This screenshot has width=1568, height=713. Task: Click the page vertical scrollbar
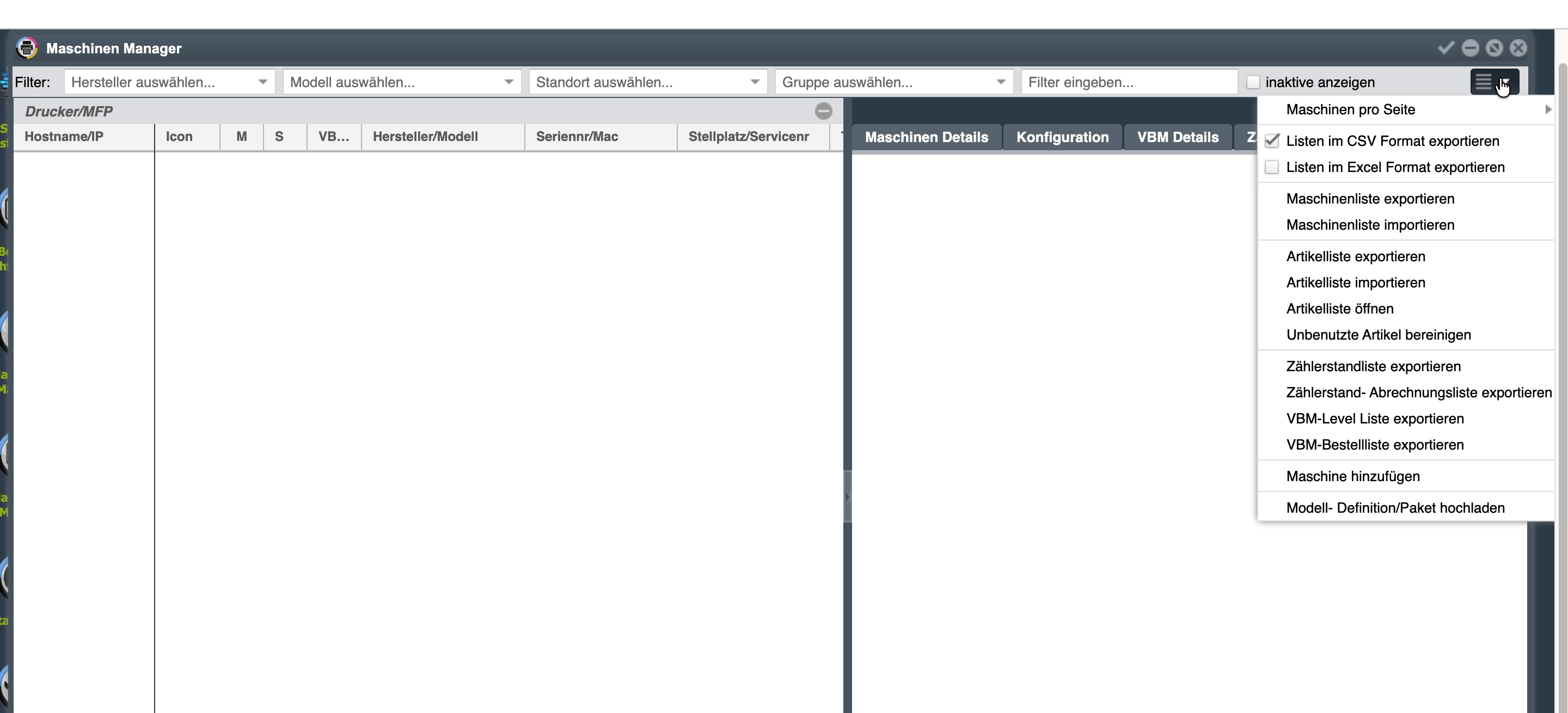1562,371
